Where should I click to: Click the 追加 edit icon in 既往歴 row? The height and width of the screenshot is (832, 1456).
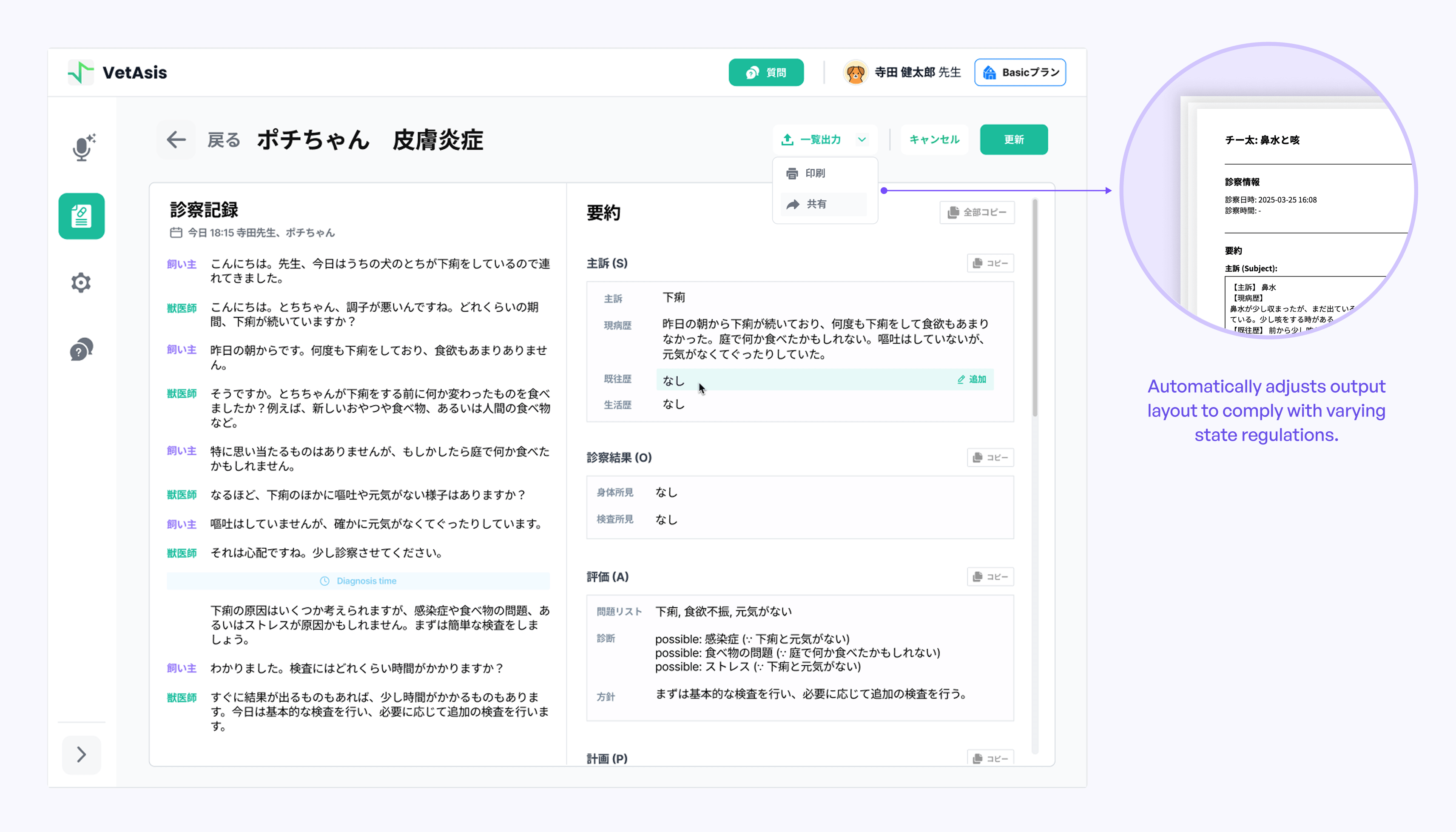(972, 379)
